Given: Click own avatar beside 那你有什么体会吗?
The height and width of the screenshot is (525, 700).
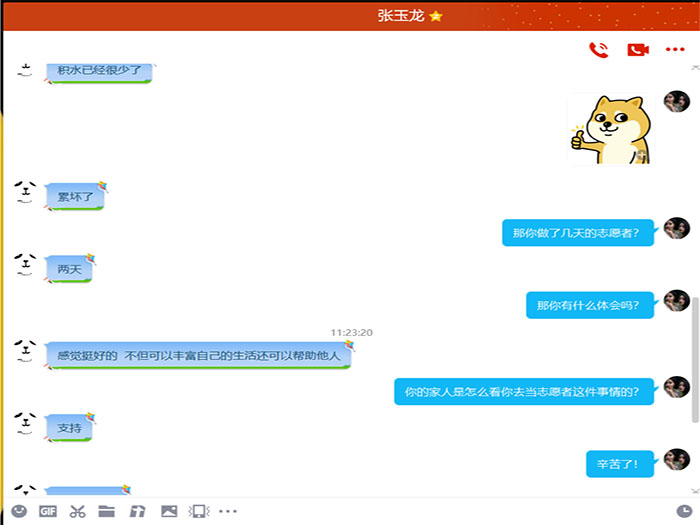Looking at the screenshot, I should tap(677, 300).
